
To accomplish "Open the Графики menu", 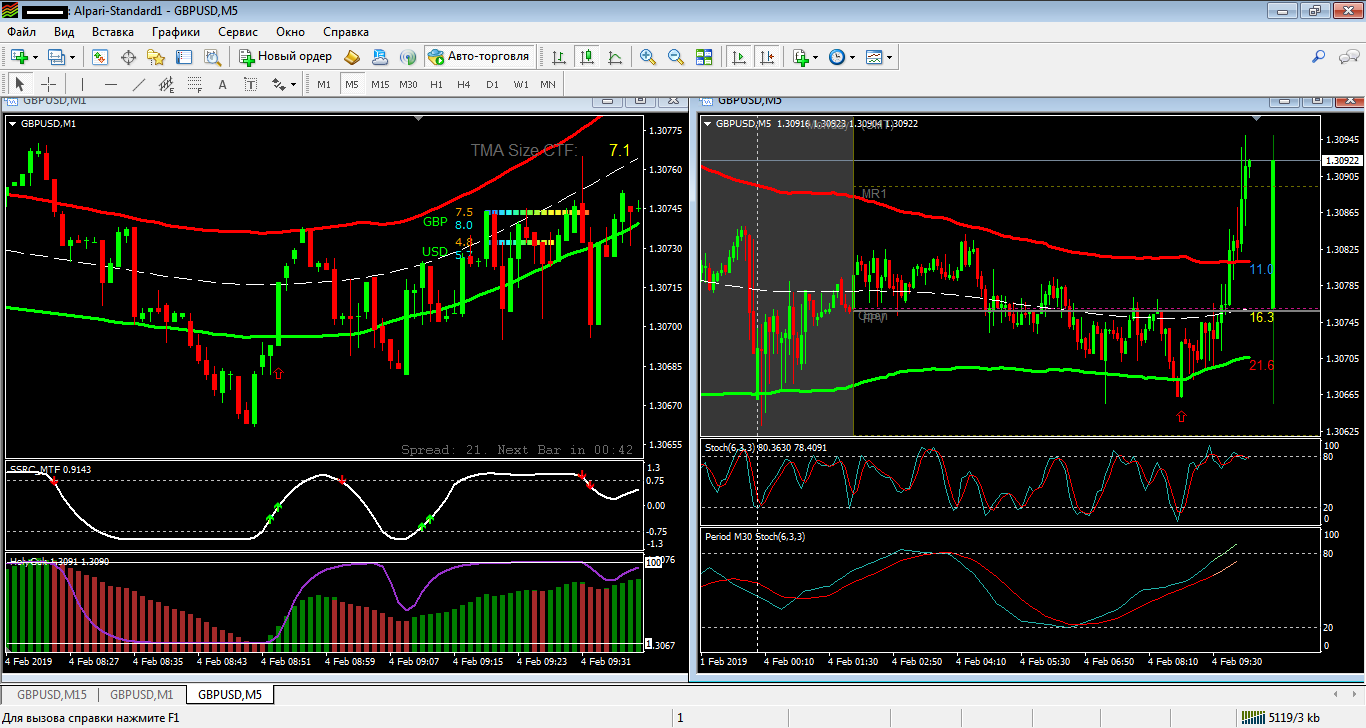I will coord(176,31).
